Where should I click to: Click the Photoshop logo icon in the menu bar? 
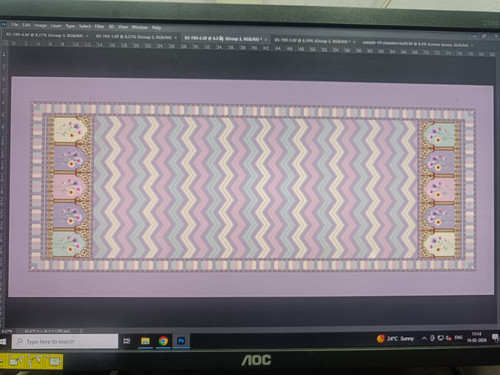point(4,24)
